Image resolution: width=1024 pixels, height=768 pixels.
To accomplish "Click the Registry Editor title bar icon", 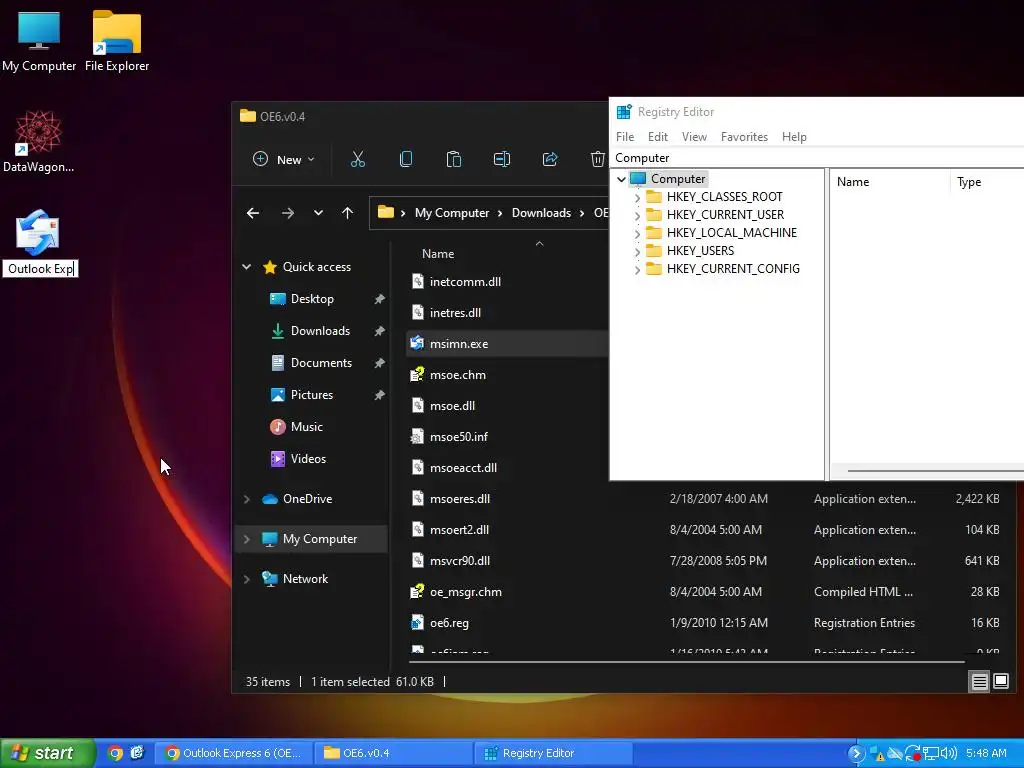I will click(x=624, y=112).
